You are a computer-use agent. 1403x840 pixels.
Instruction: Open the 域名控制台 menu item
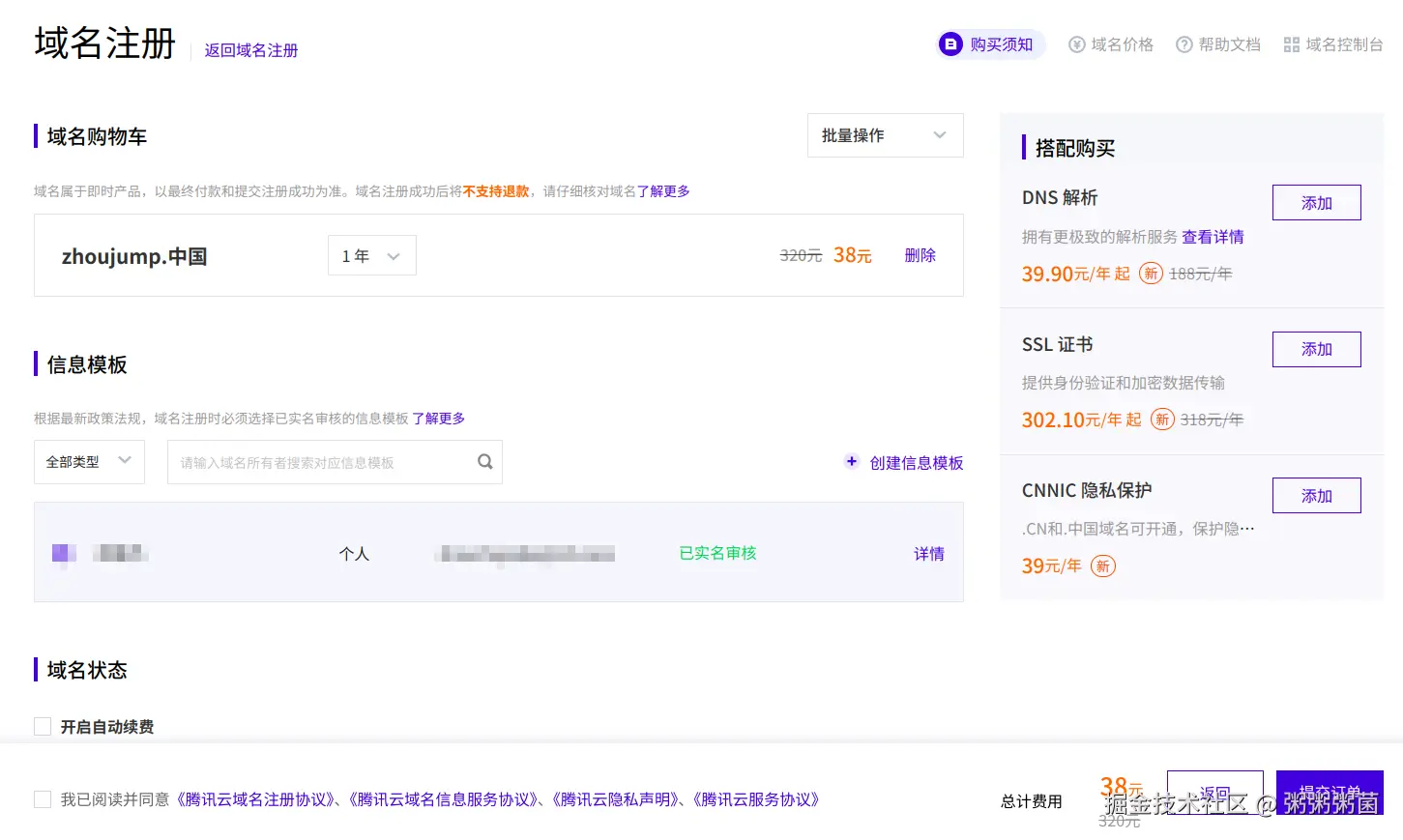pos(1333,44)
